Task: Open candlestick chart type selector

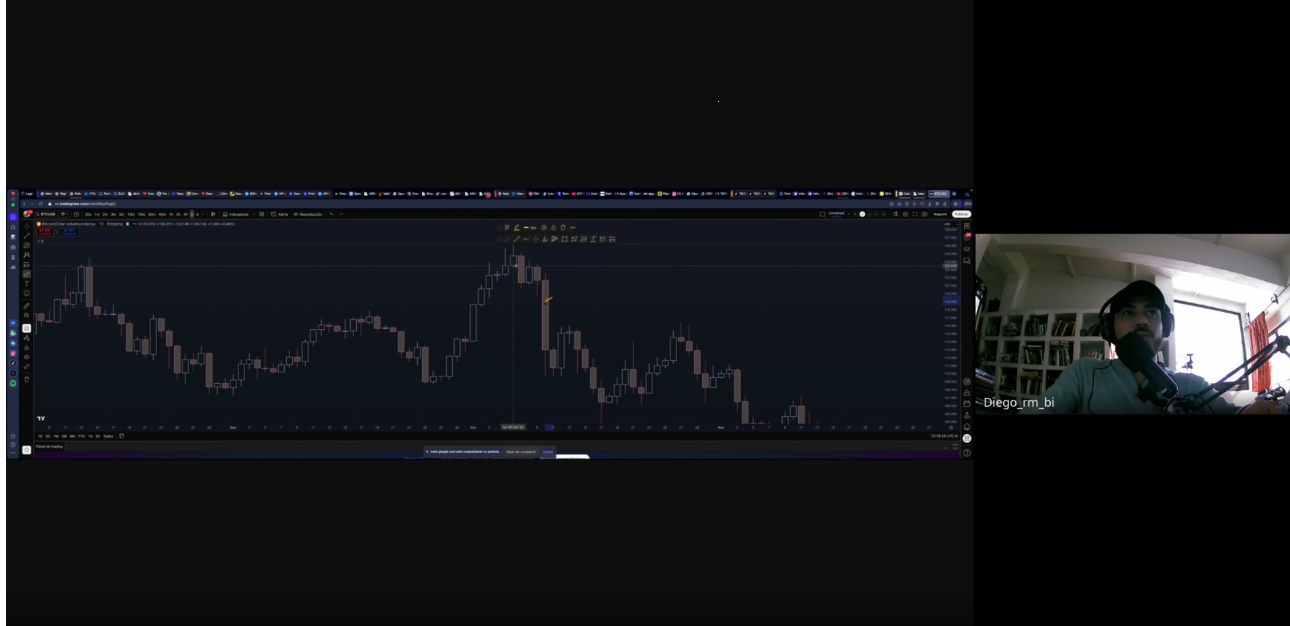Action: click(213, 214)
